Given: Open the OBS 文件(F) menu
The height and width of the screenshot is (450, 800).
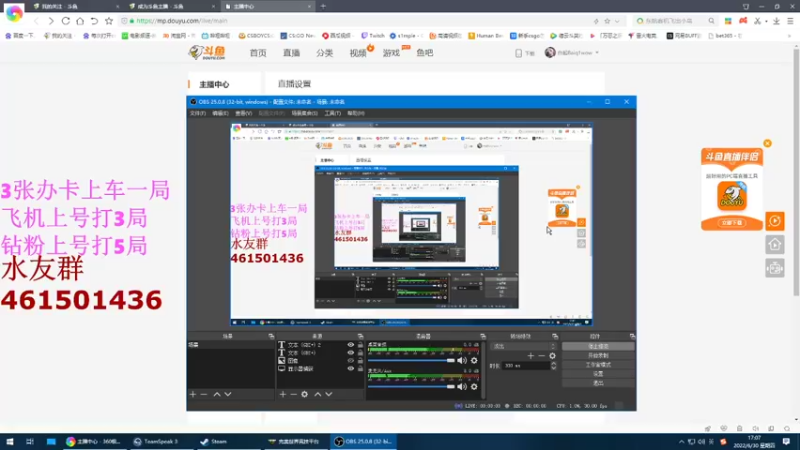Looking at the screenshot, I should tap(198, 113).
